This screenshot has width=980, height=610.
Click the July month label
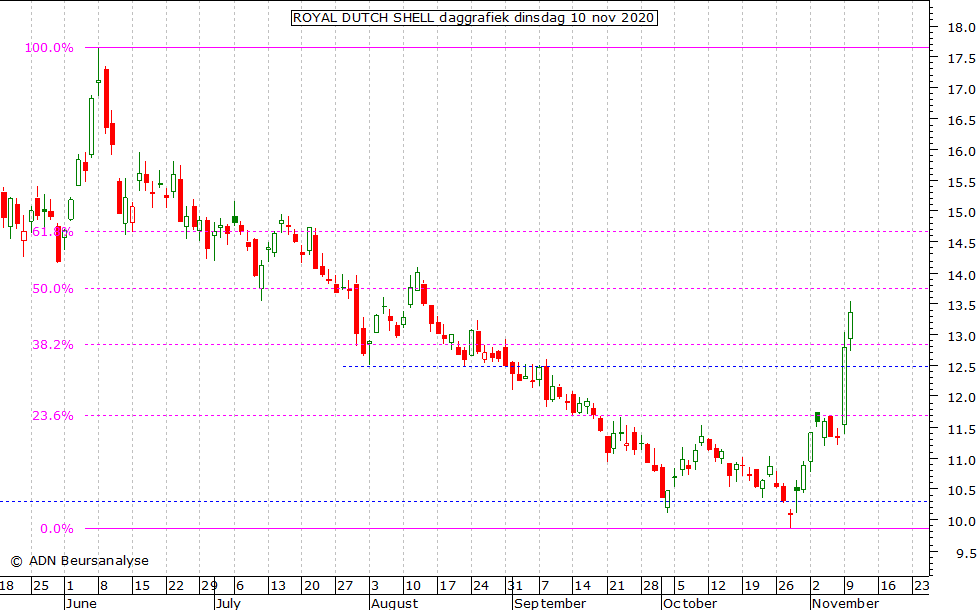[x=229, y=603]
